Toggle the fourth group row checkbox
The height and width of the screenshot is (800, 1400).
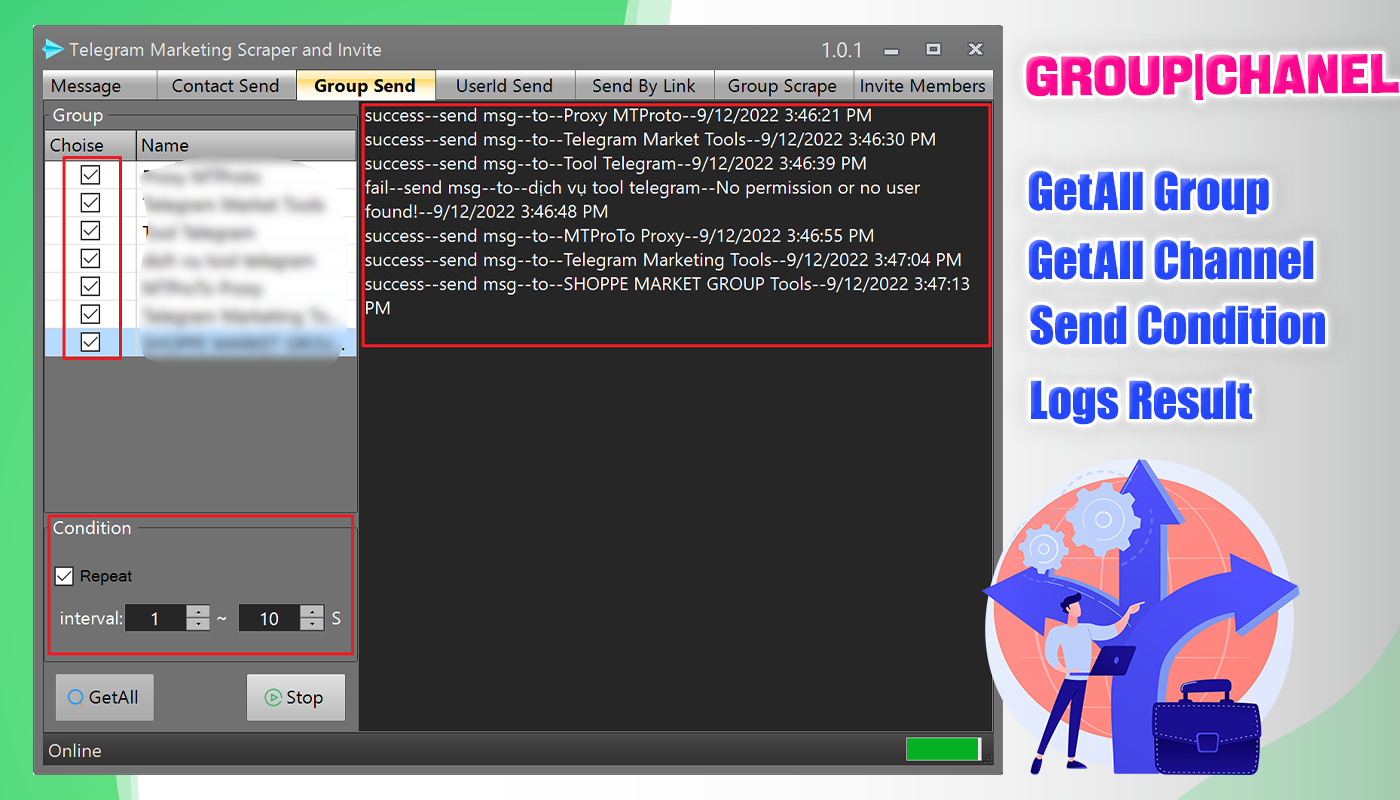pos(90,259)
